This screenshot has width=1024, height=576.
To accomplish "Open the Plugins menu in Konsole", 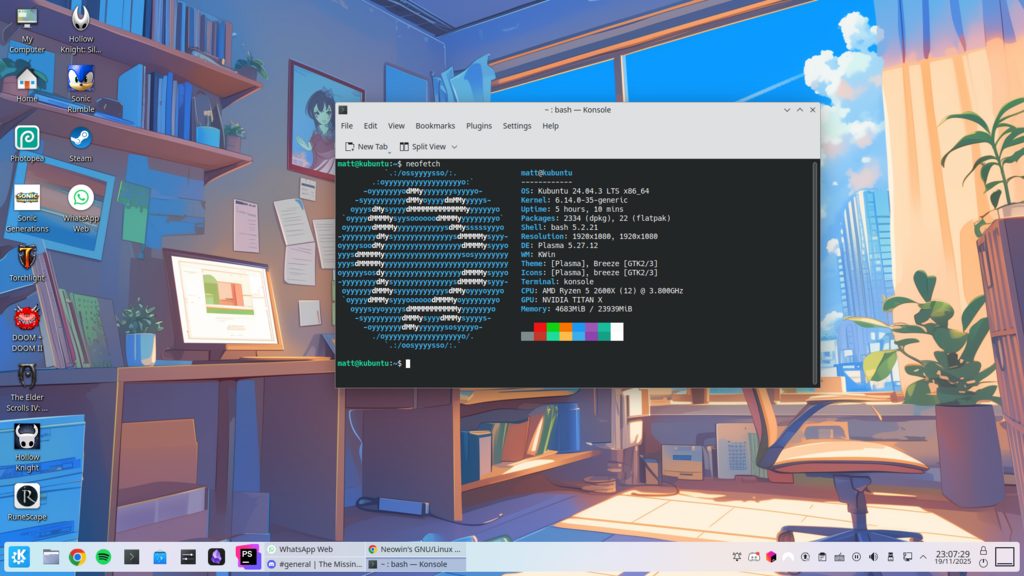I will [x=479, y=126].
